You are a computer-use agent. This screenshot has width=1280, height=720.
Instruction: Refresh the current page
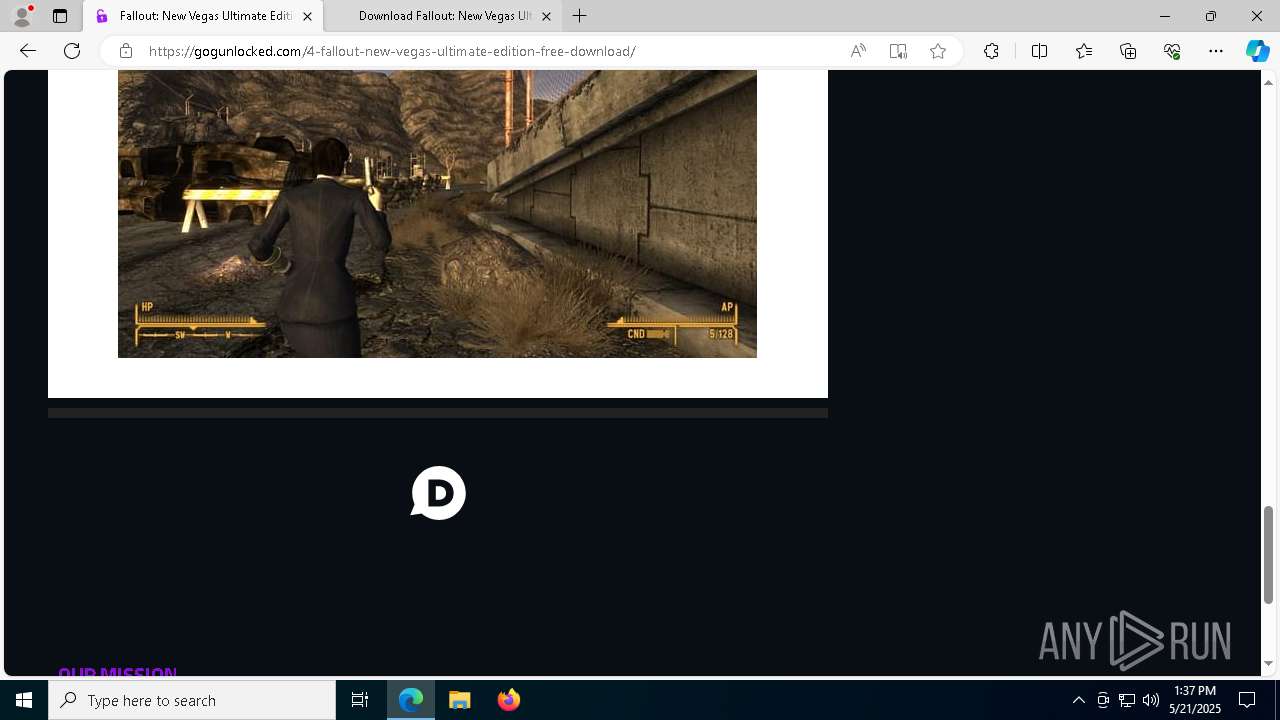[x=72, y=51]
